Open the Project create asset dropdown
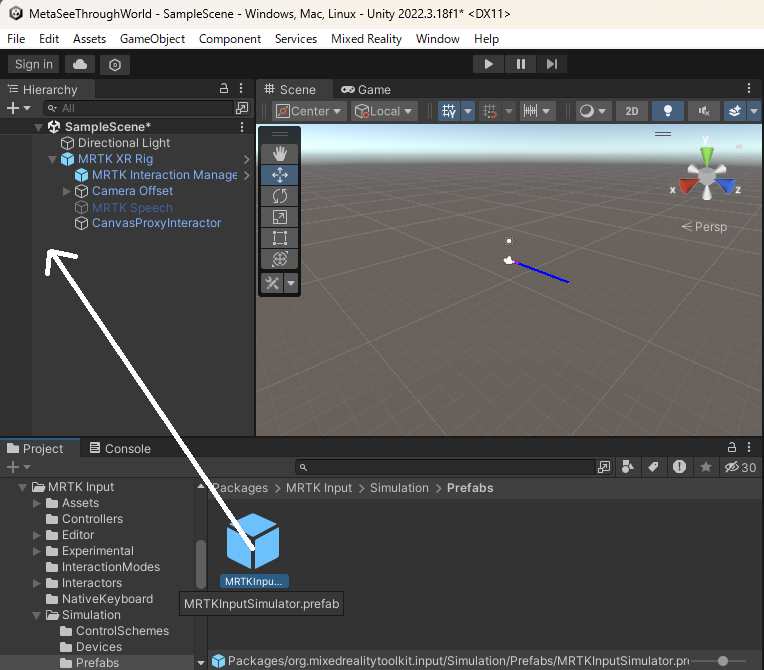 tap(19, 467)
